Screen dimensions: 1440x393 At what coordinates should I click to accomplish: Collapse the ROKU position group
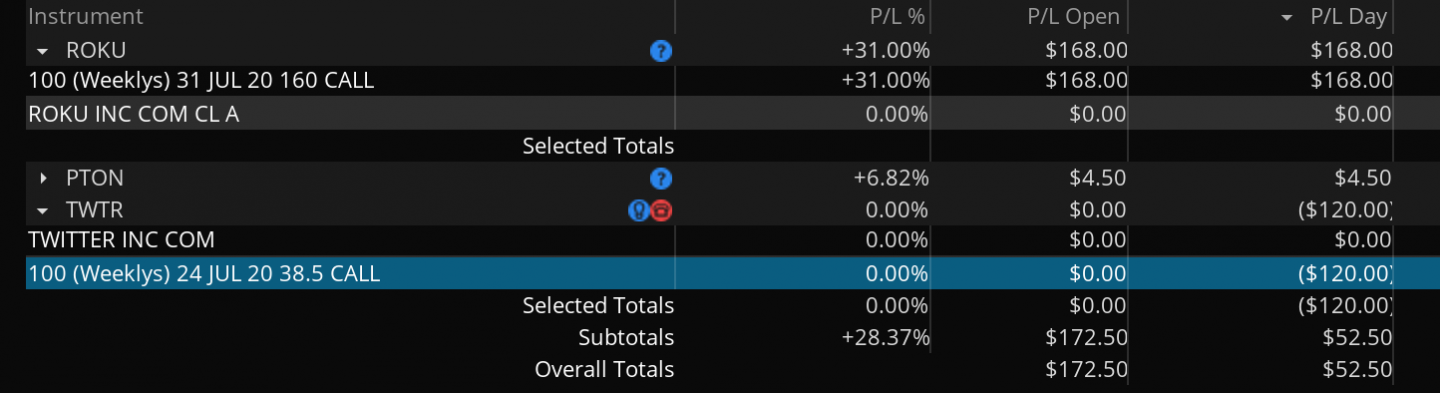click(43, 50)
